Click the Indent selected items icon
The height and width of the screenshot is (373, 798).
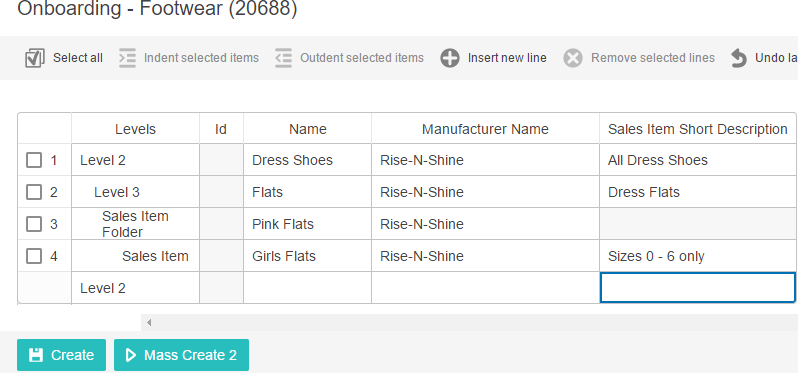(127, 58)
